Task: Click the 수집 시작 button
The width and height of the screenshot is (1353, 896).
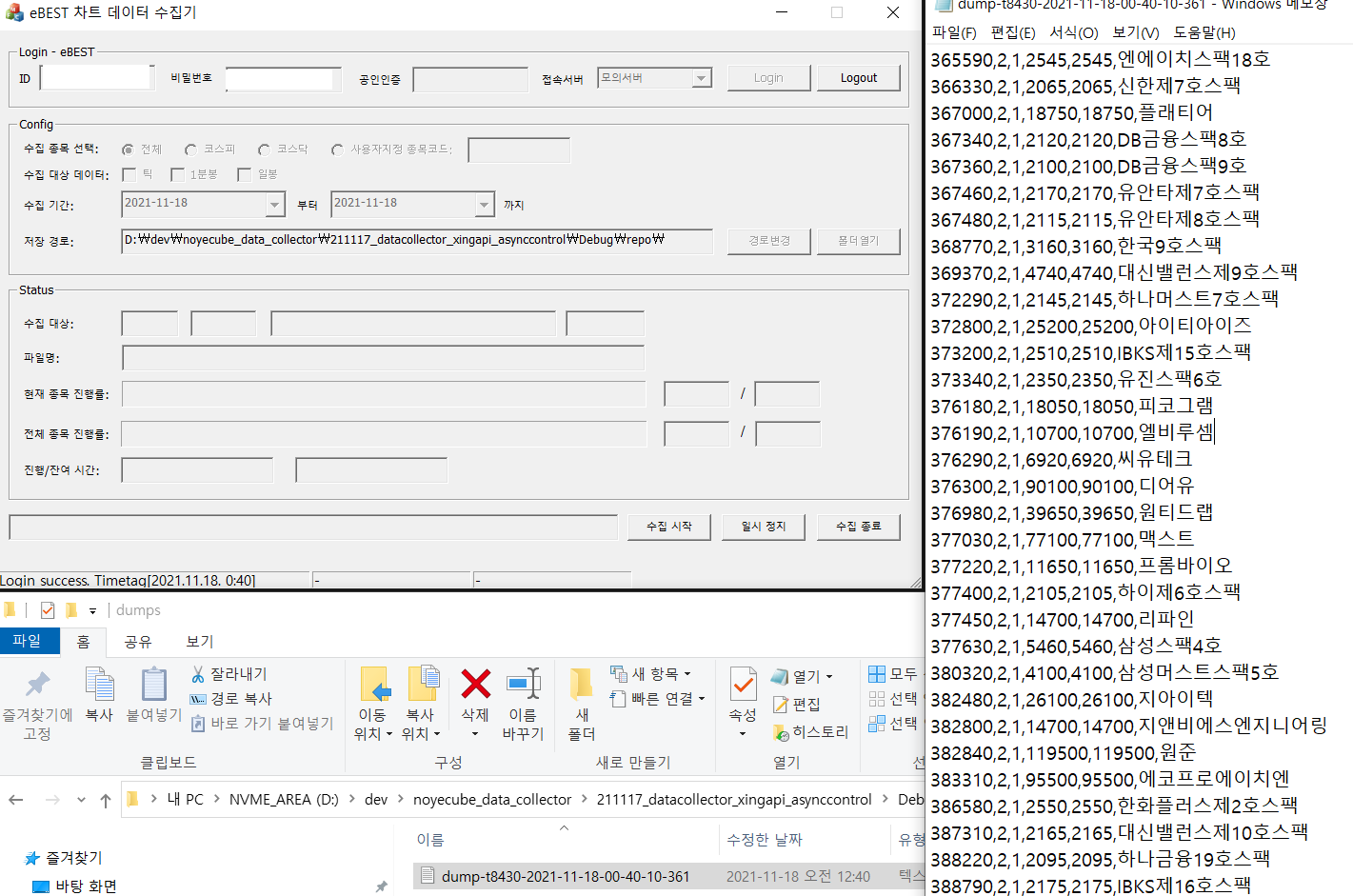Action: 669,527
